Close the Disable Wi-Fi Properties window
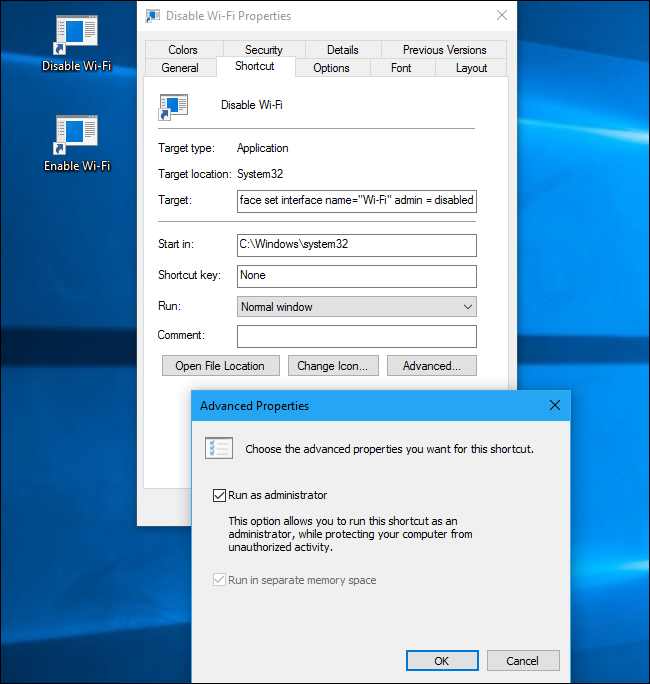Image resolution: width=650 pixels, height=684 pixels. [502, 15]
